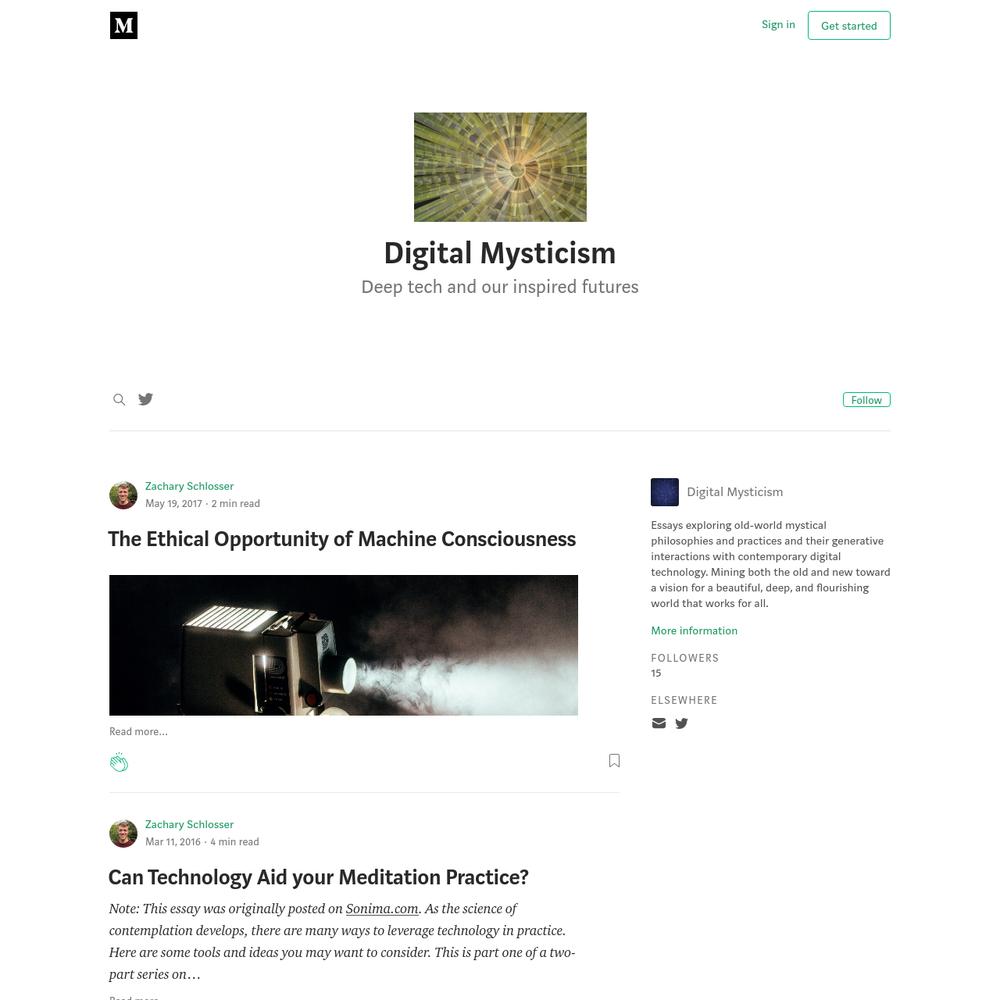The height and width of the screenshot is (1000, 1000).
Task: Click the email envelope icon under Elsewhere
Action: click(x=659, y=723)
